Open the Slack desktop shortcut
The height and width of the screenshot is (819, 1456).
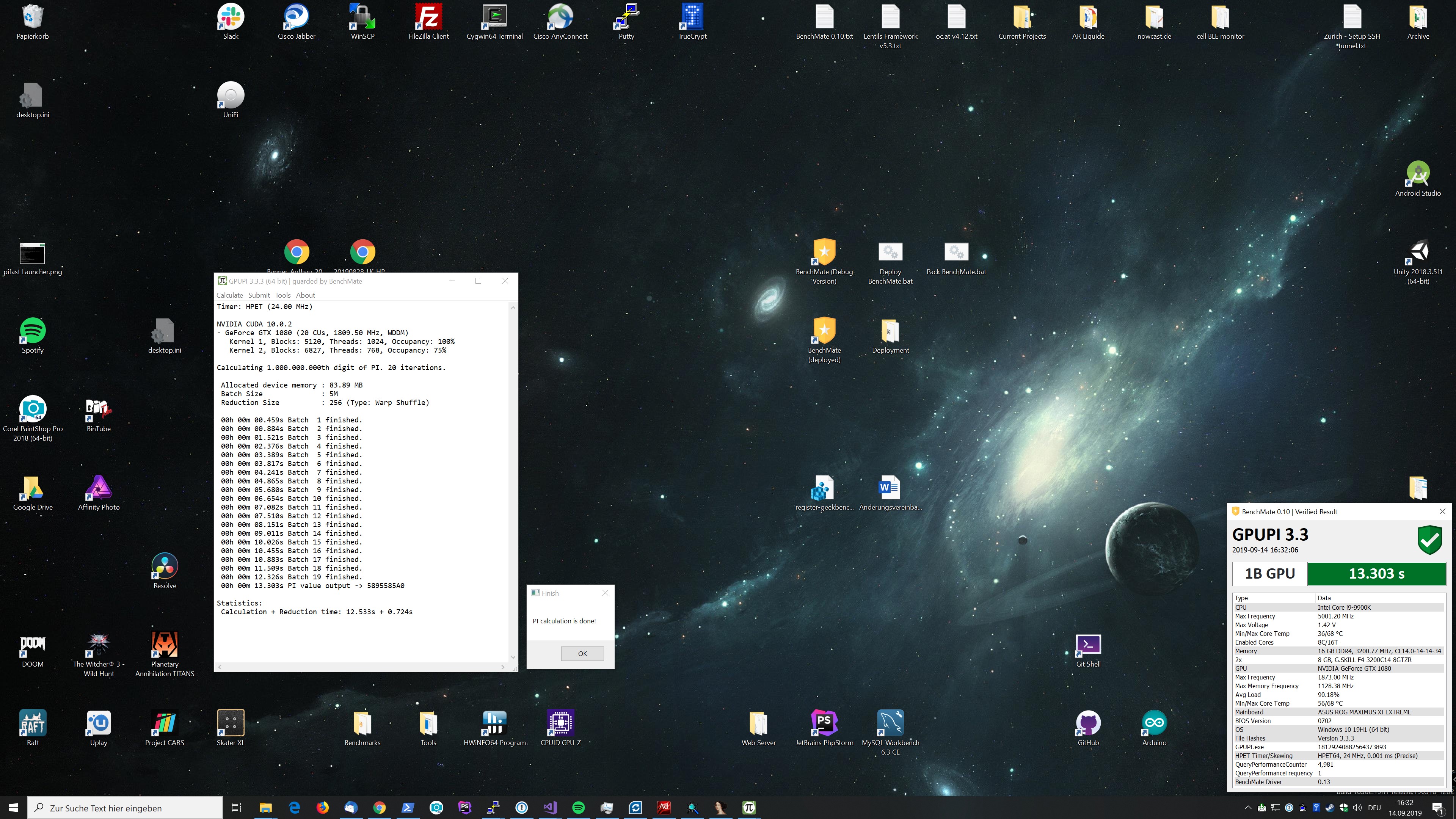tap(231, 22)
